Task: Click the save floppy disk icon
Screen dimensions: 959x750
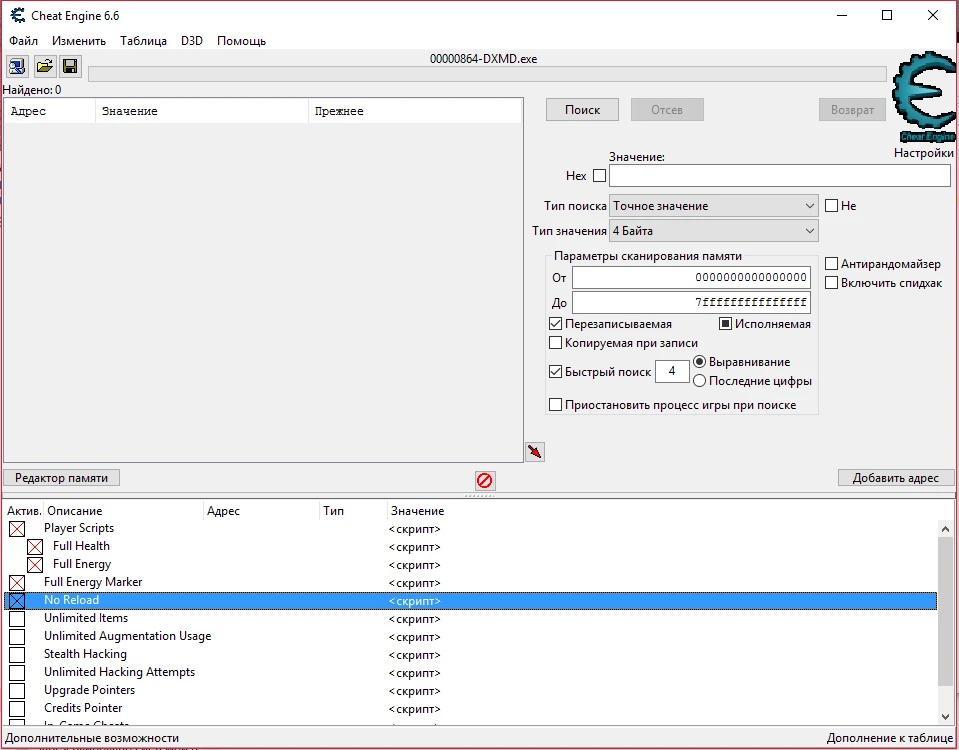Action: 70,67
